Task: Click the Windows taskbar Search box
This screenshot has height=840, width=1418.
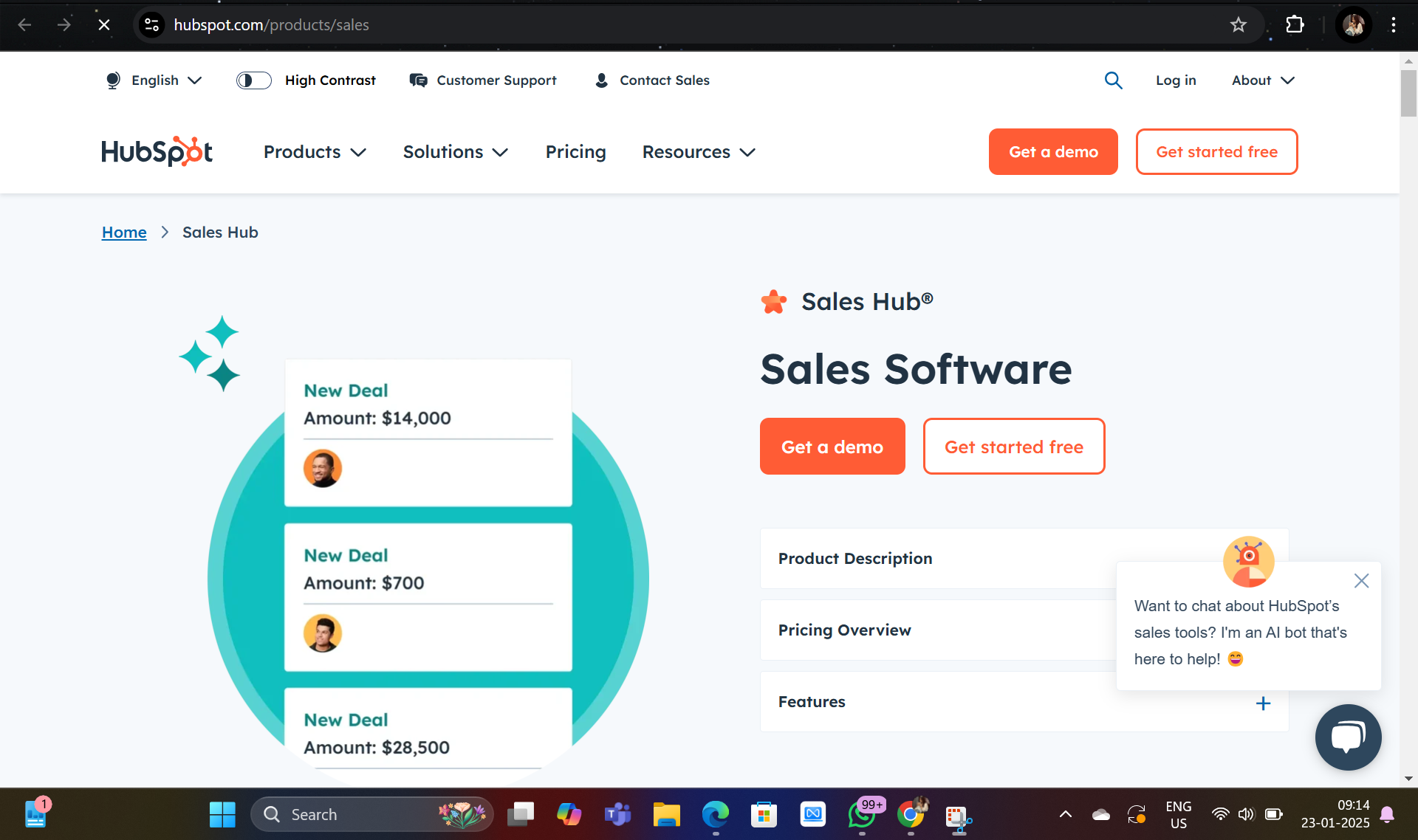Action: 371,814
